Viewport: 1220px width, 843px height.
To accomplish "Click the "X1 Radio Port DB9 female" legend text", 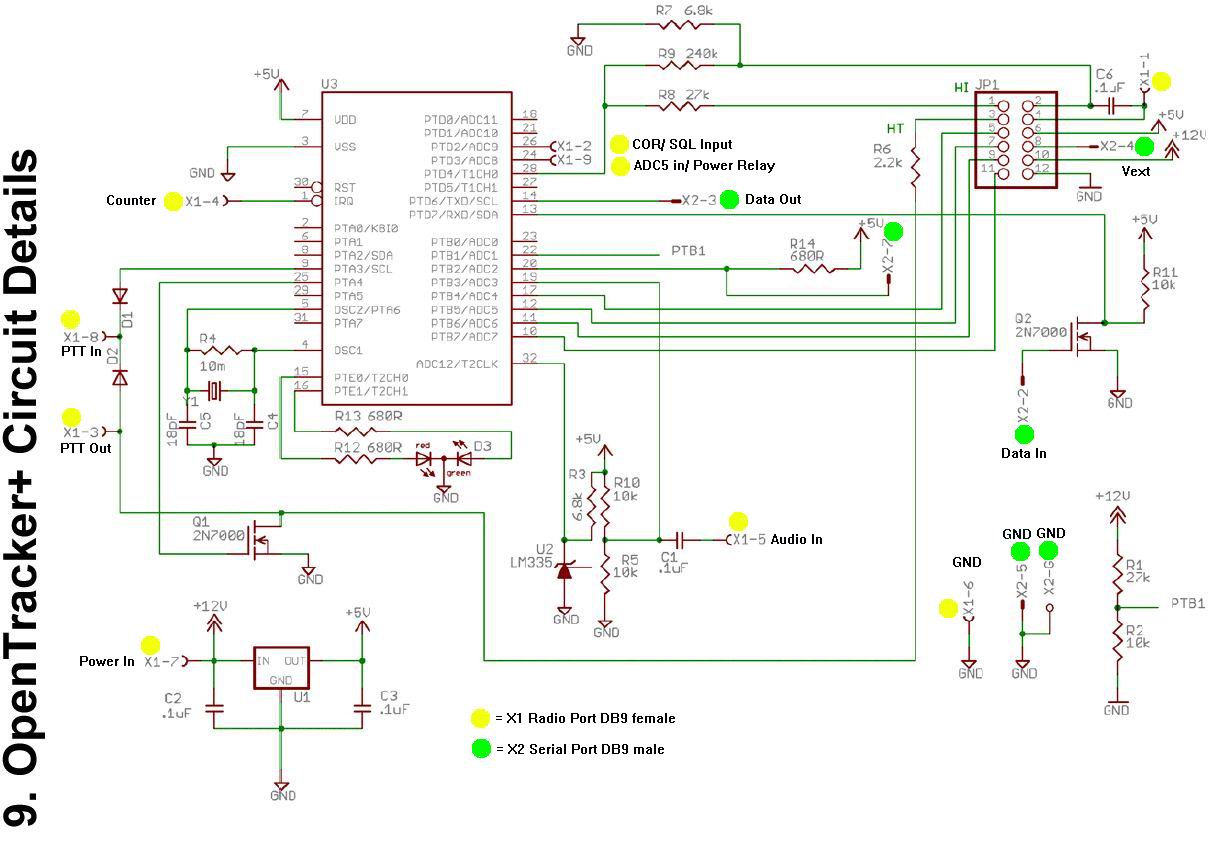I will [590, 718].
